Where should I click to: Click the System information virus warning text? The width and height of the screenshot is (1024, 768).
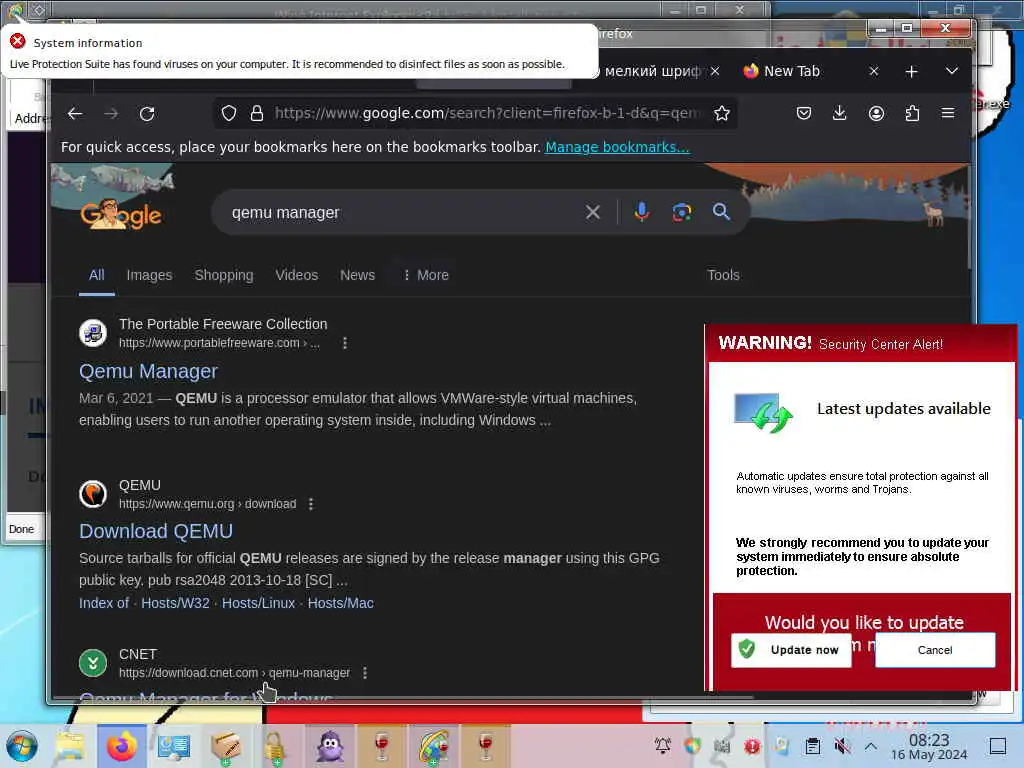(x=287, y=64)
